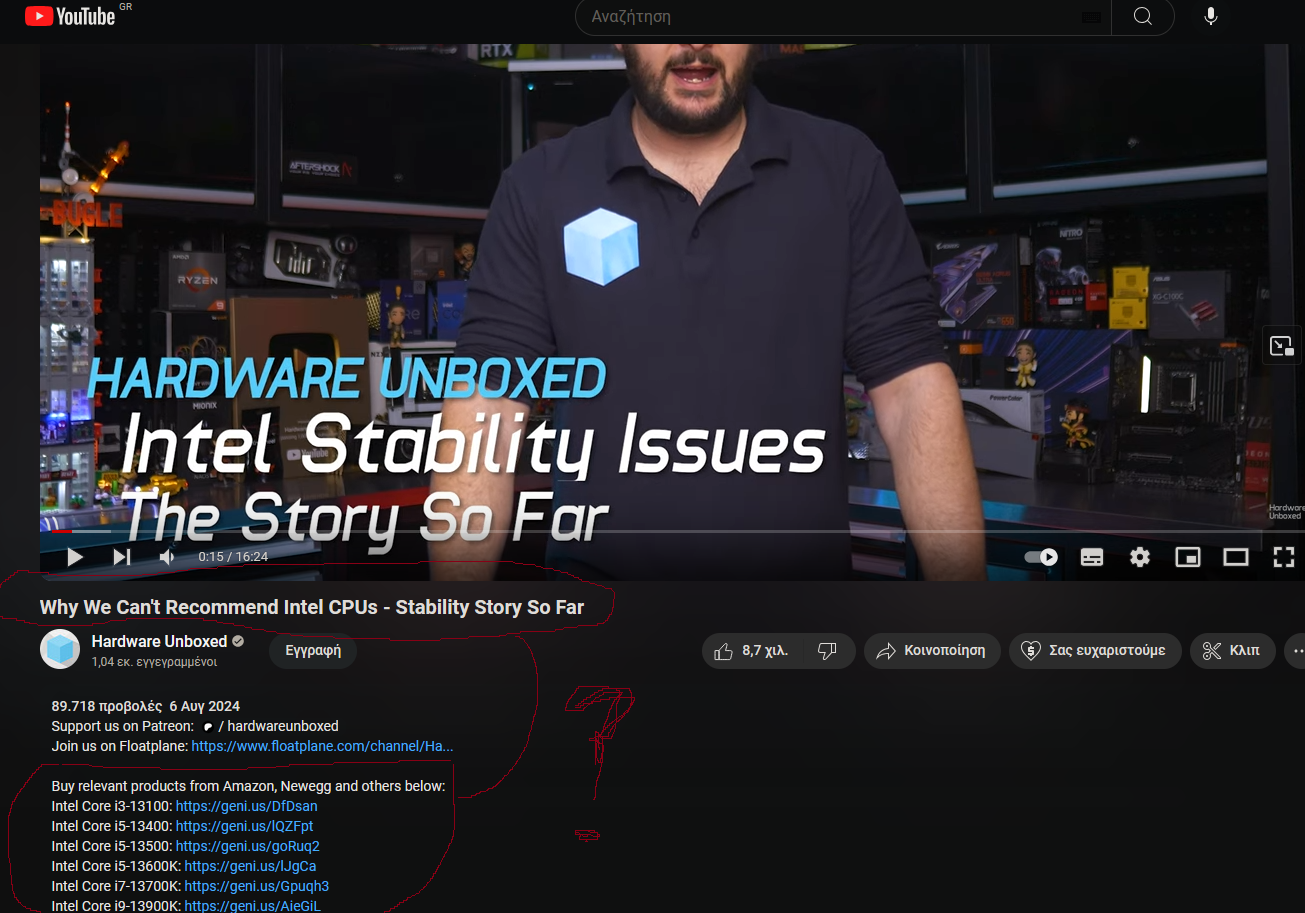
Task: Enable theater mode
Action: [x=1236, y=557]
